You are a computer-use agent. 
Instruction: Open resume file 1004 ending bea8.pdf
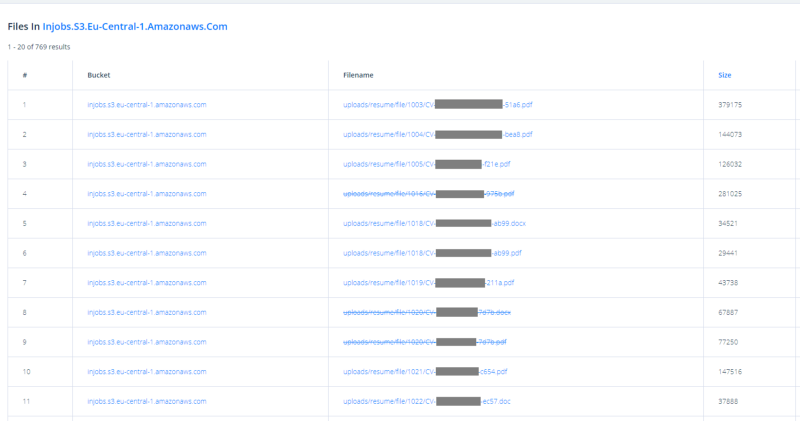point(438,134)
